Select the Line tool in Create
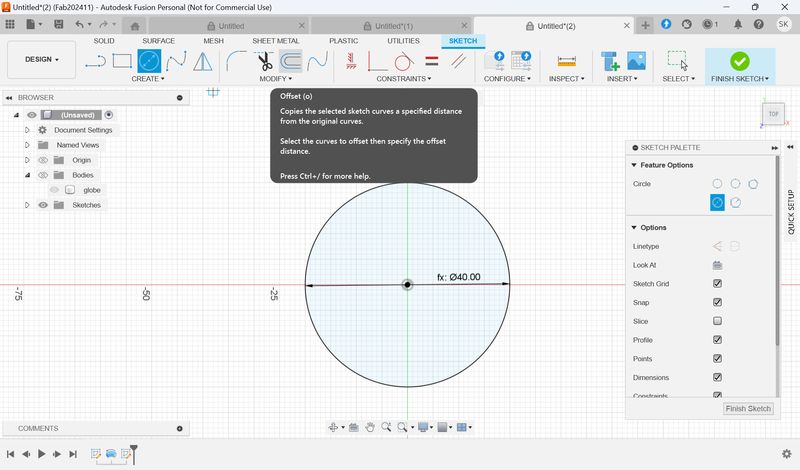This screenshot has width=800, height=470. pos(95,61)
